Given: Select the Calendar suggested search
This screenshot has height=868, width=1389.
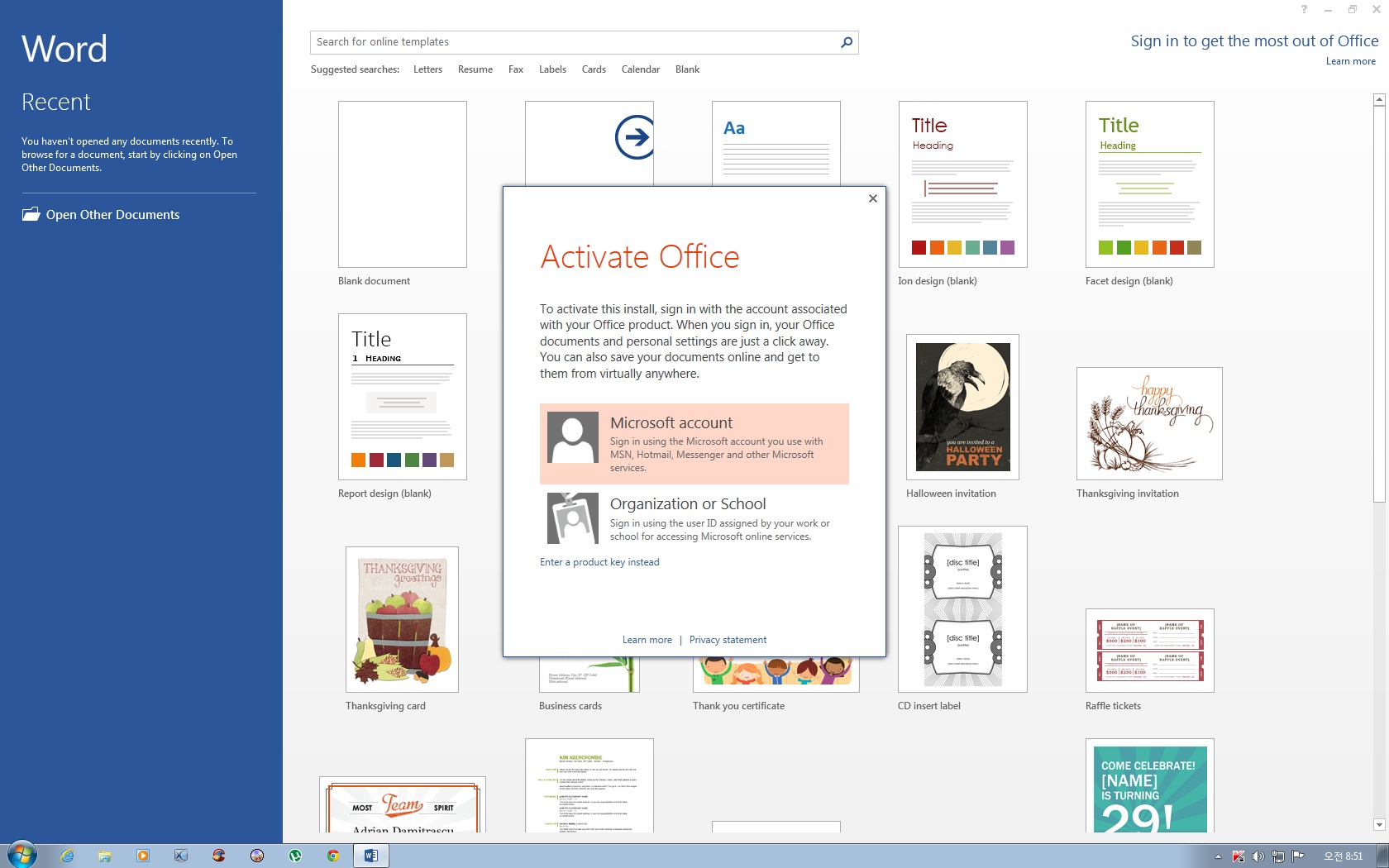Looking at the screenshot, I should 641,69.
